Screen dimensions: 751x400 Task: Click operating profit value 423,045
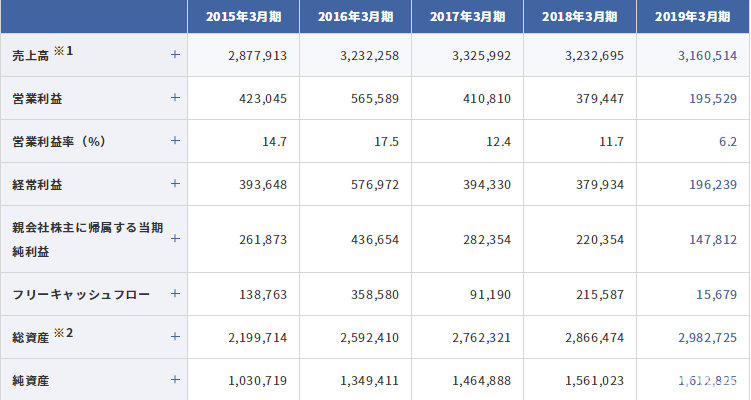263,99
